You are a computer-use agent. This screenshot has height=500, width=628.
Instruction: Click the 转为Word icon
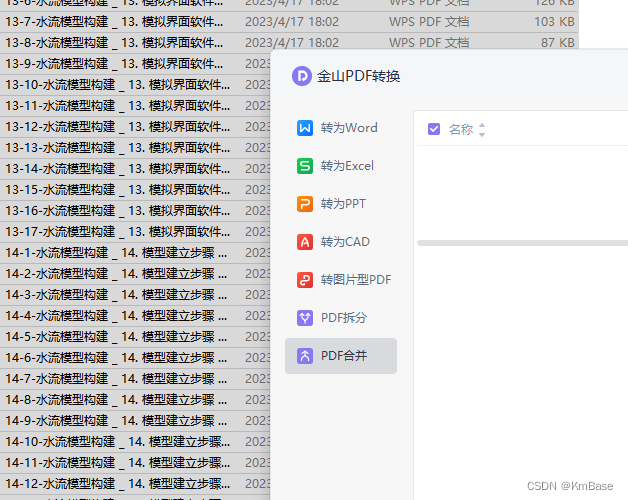pyautogui.click(x=305, y=128)
